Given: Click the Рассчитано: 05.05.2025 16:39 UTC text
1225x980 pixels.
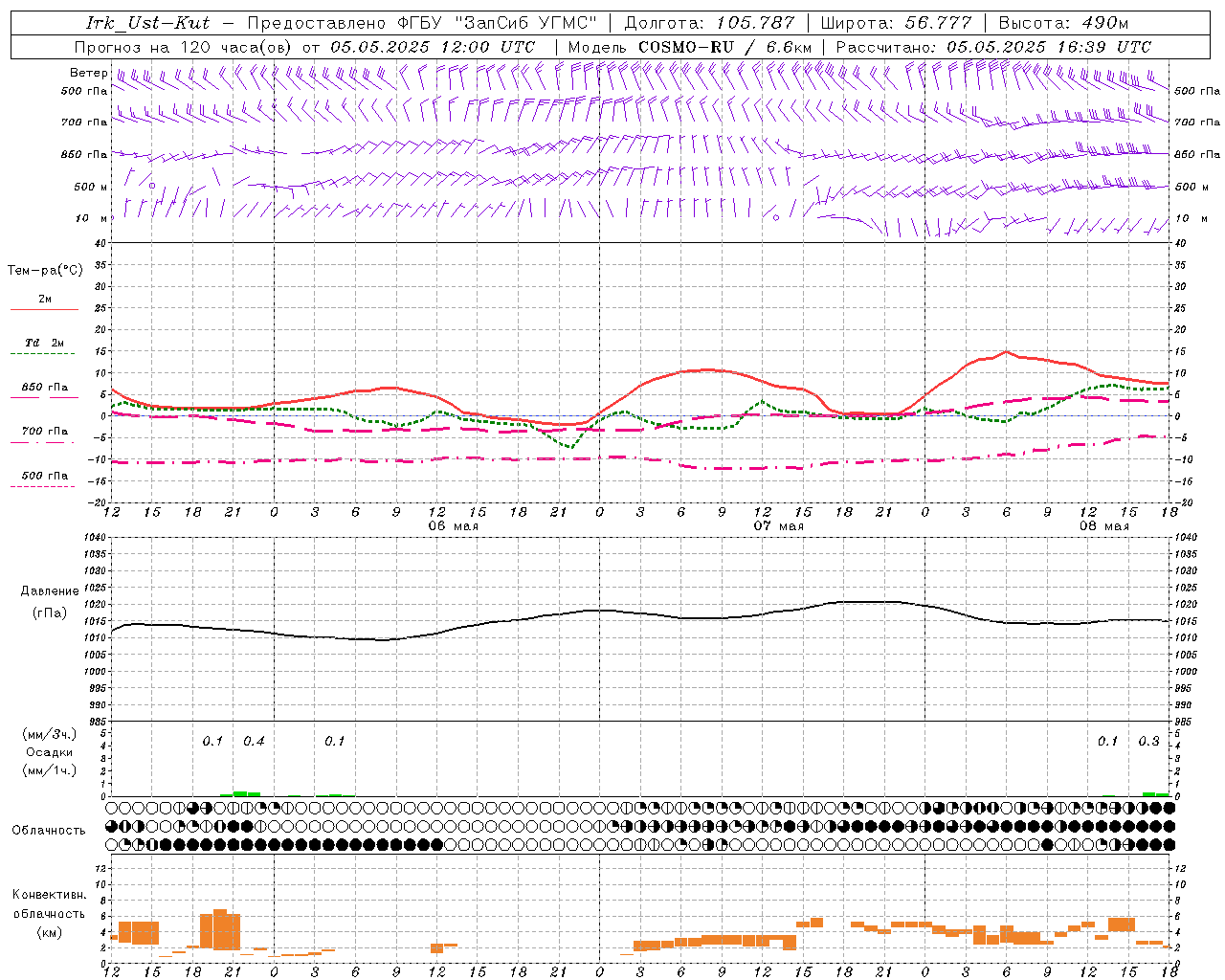Looking at the screenshot, I should (x=993, y=47).
